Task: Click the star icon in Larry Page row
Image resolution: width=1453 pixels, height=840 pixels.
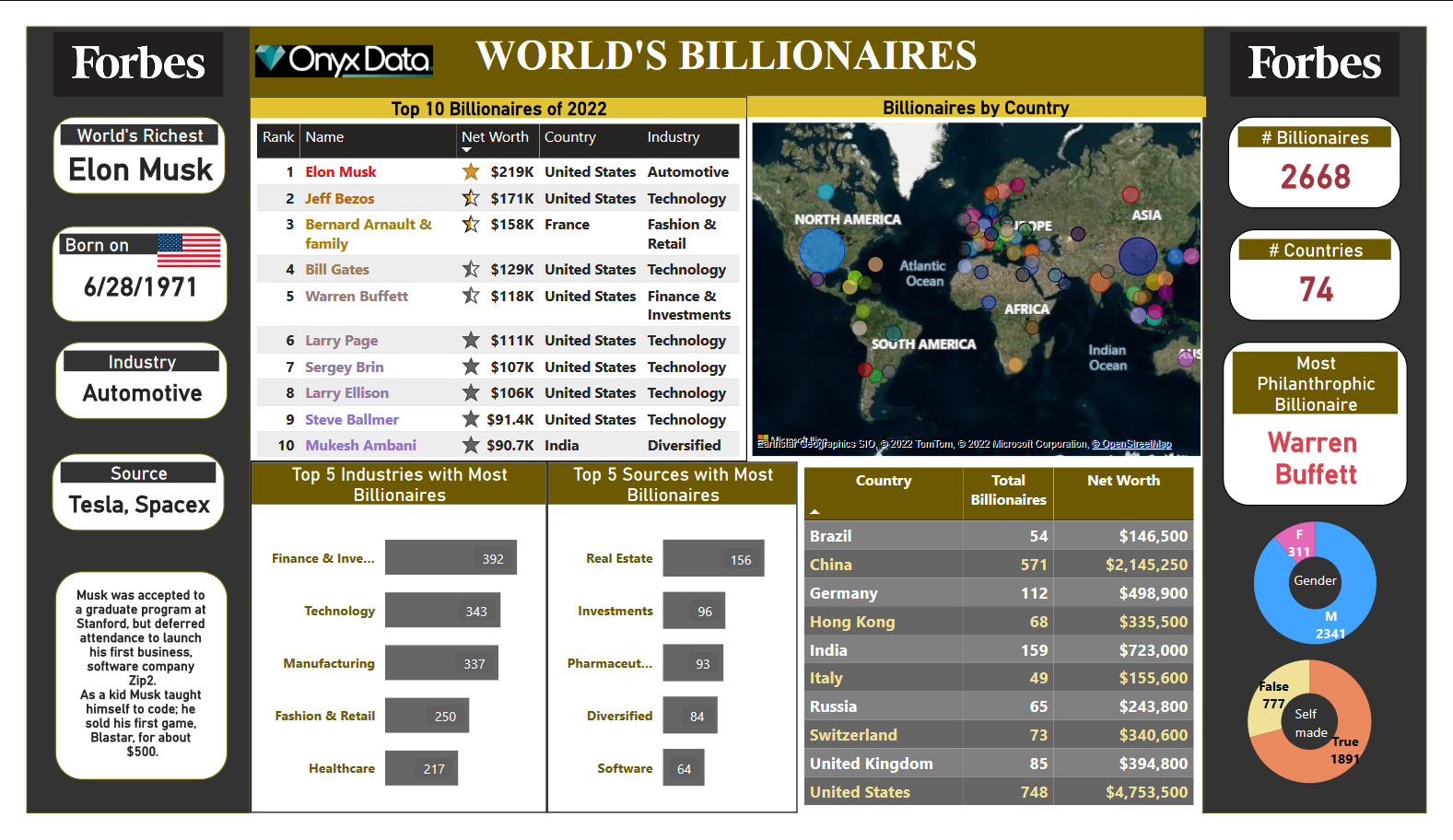Action: click(x=471, y=341)
